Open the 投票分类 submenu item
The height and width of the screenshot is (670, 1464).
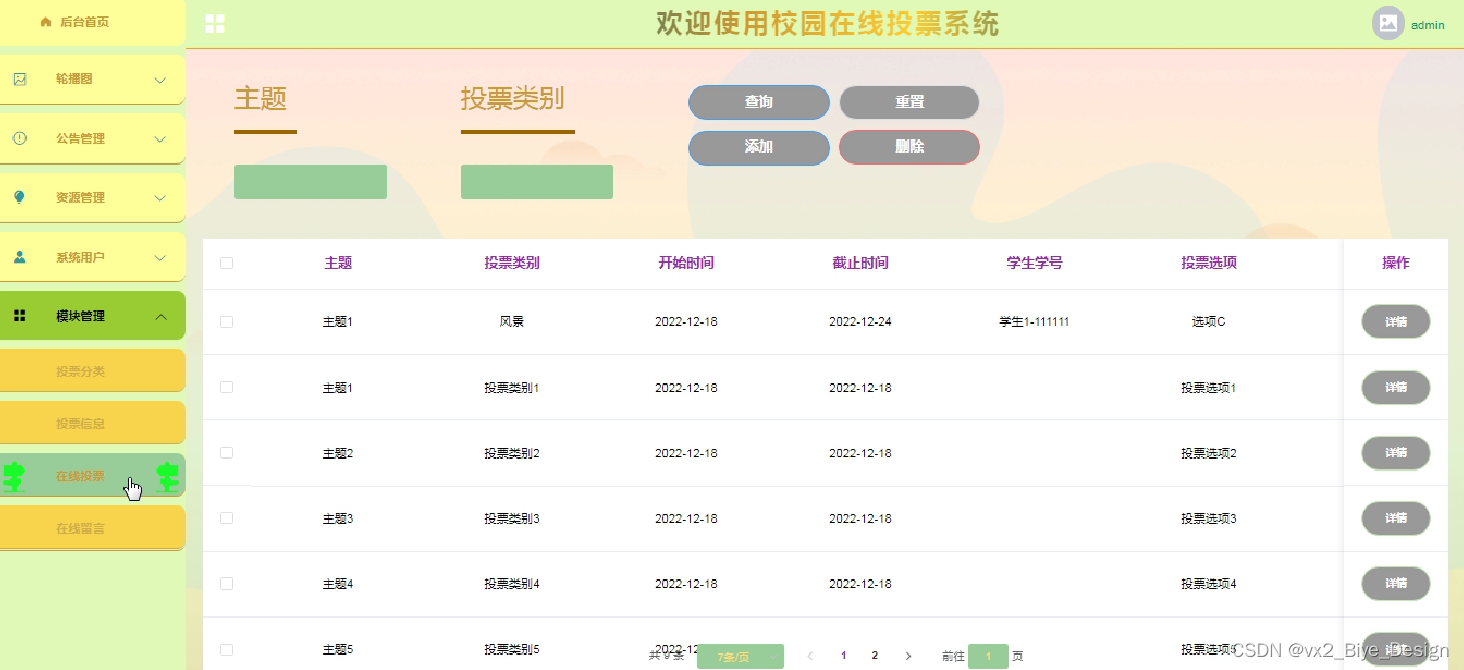click(x=92, y=371)
